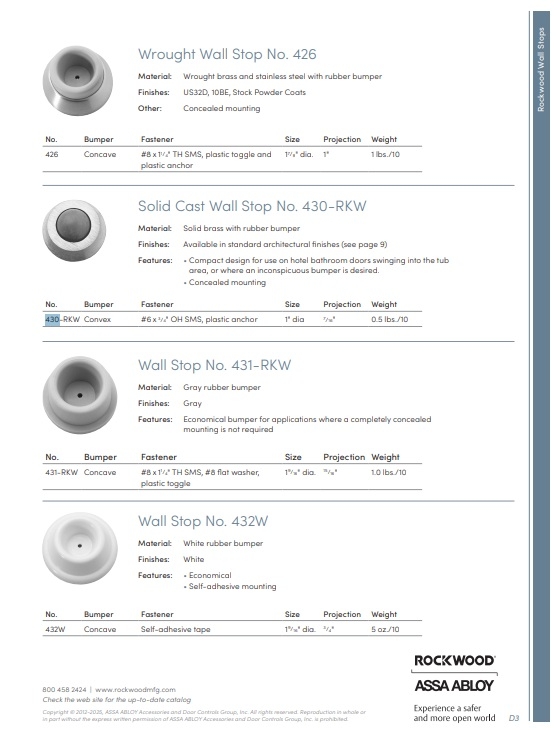Click "Check the web site for the up-to-date catalog"
The image size is (556, 730).
coord(117,700)
